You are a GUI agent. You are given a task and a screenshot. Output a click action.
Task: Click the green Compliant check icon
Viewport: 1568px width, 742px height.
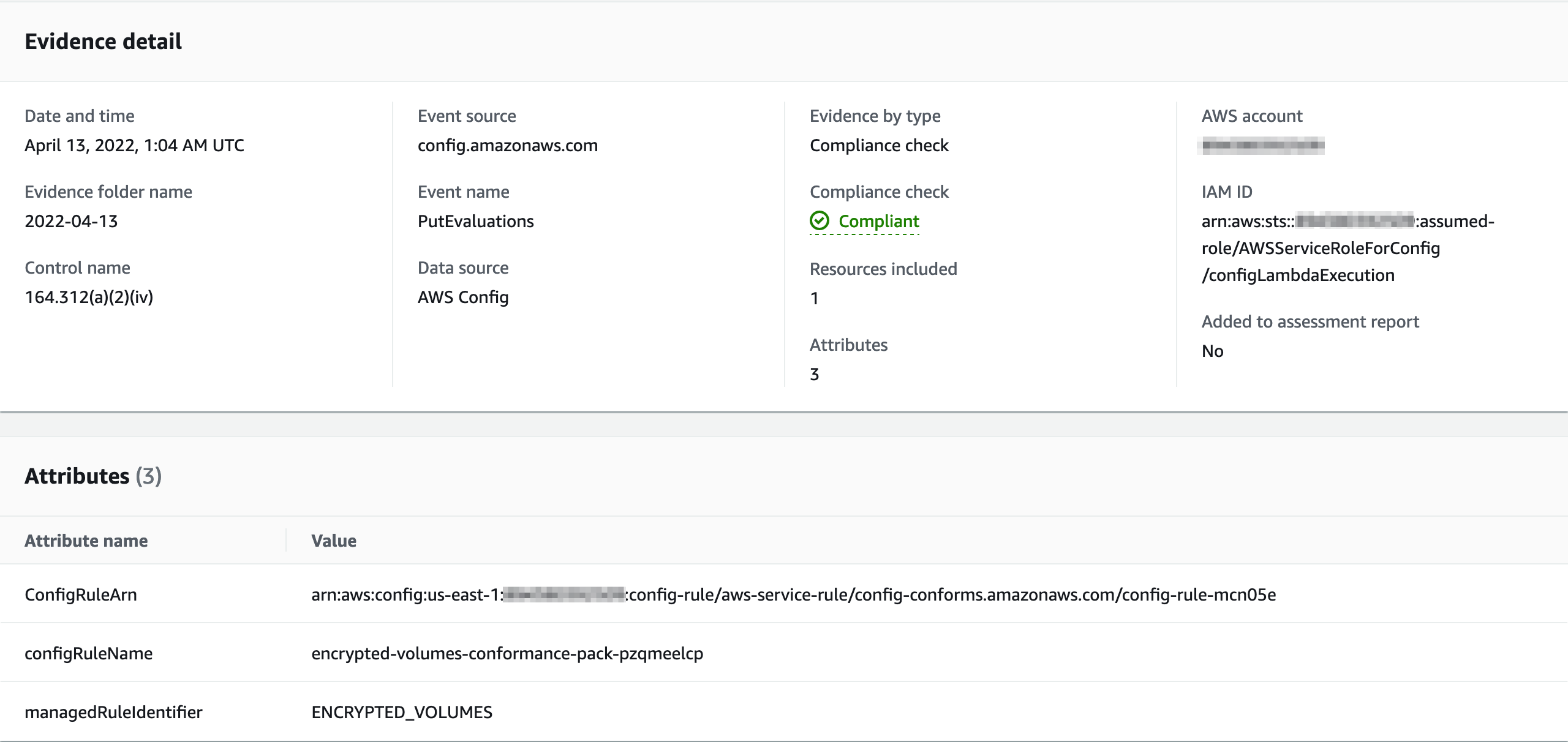click(x=819, y=220)
